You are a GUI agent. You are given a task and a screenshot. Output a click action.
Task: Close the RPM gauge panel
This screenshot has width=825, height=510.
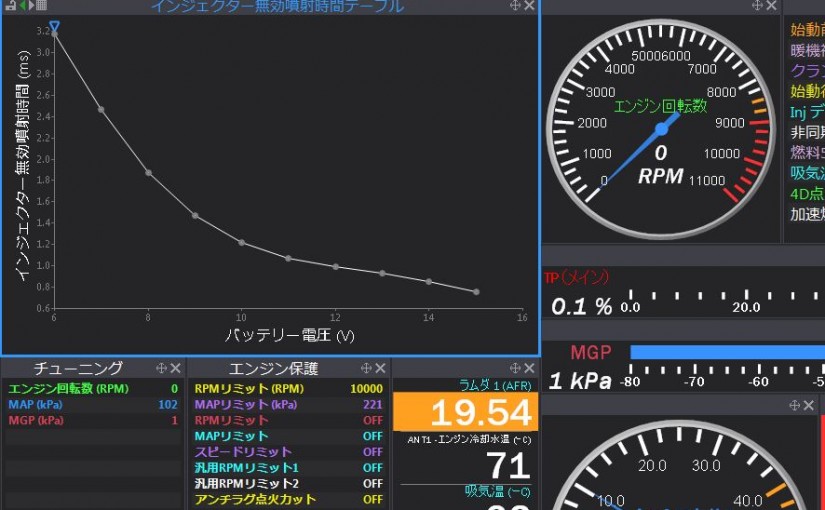click(x=771, y=5)
